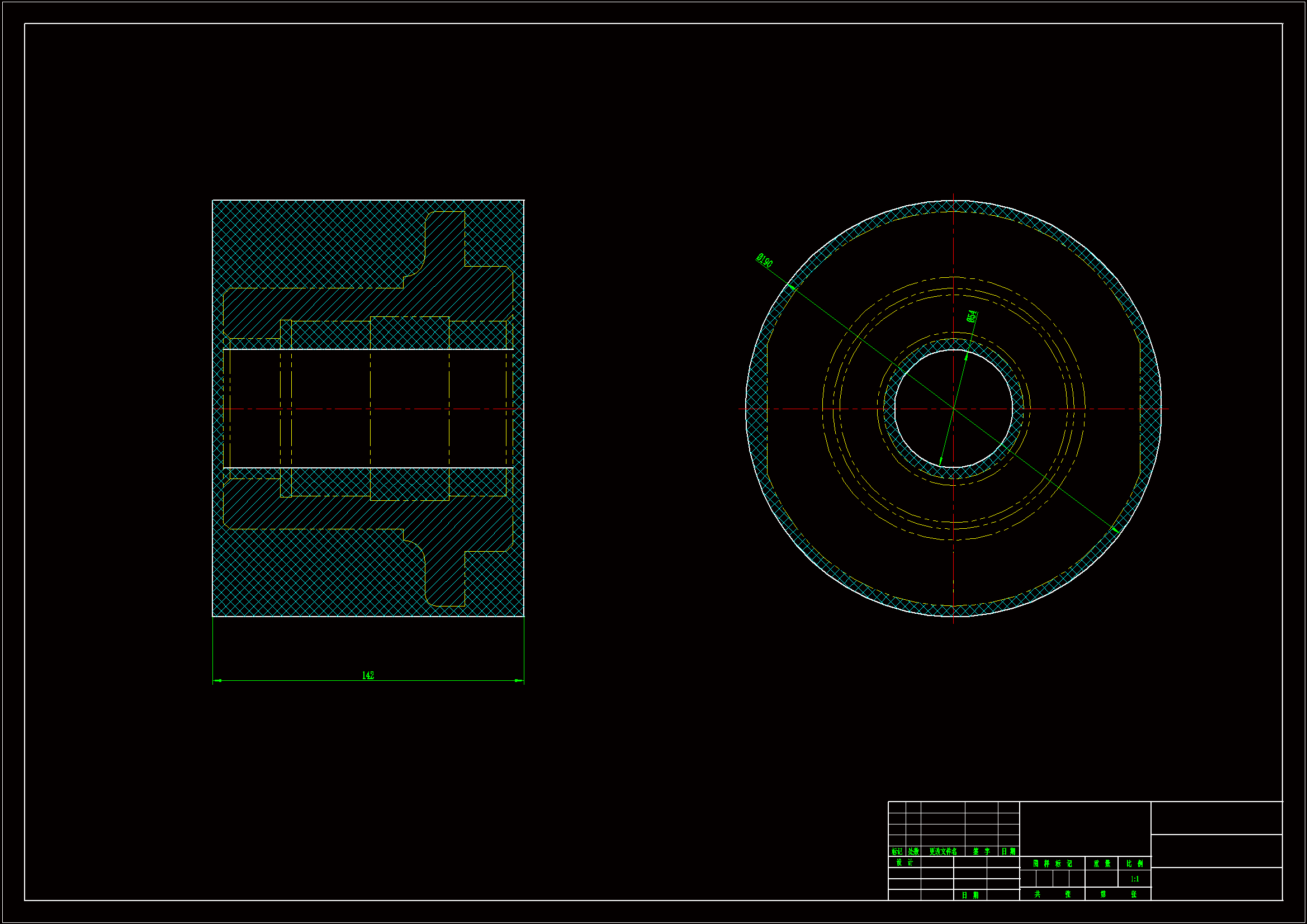Select the Ø54 diameter dimension text
Screen dimensions: 1307x924
tap(972, 316)
